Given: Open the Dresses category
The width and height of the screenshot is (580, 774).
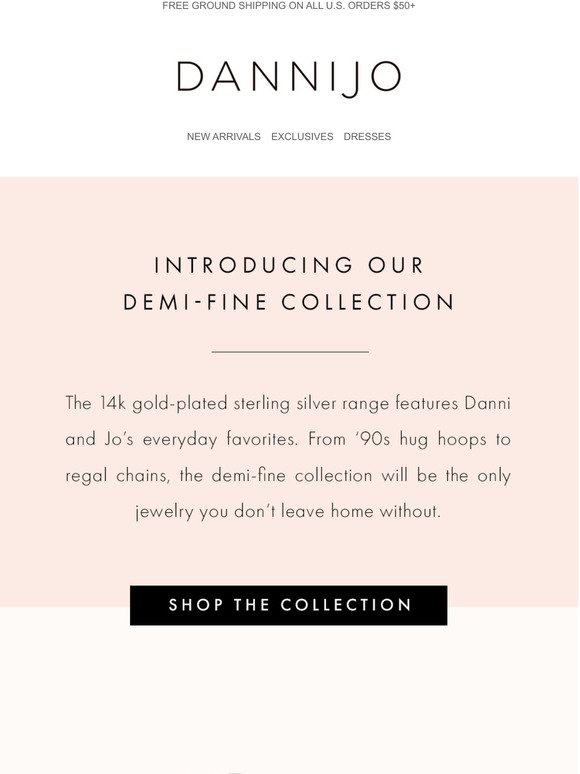Looking at the screenshot, I should click(367, 137).
